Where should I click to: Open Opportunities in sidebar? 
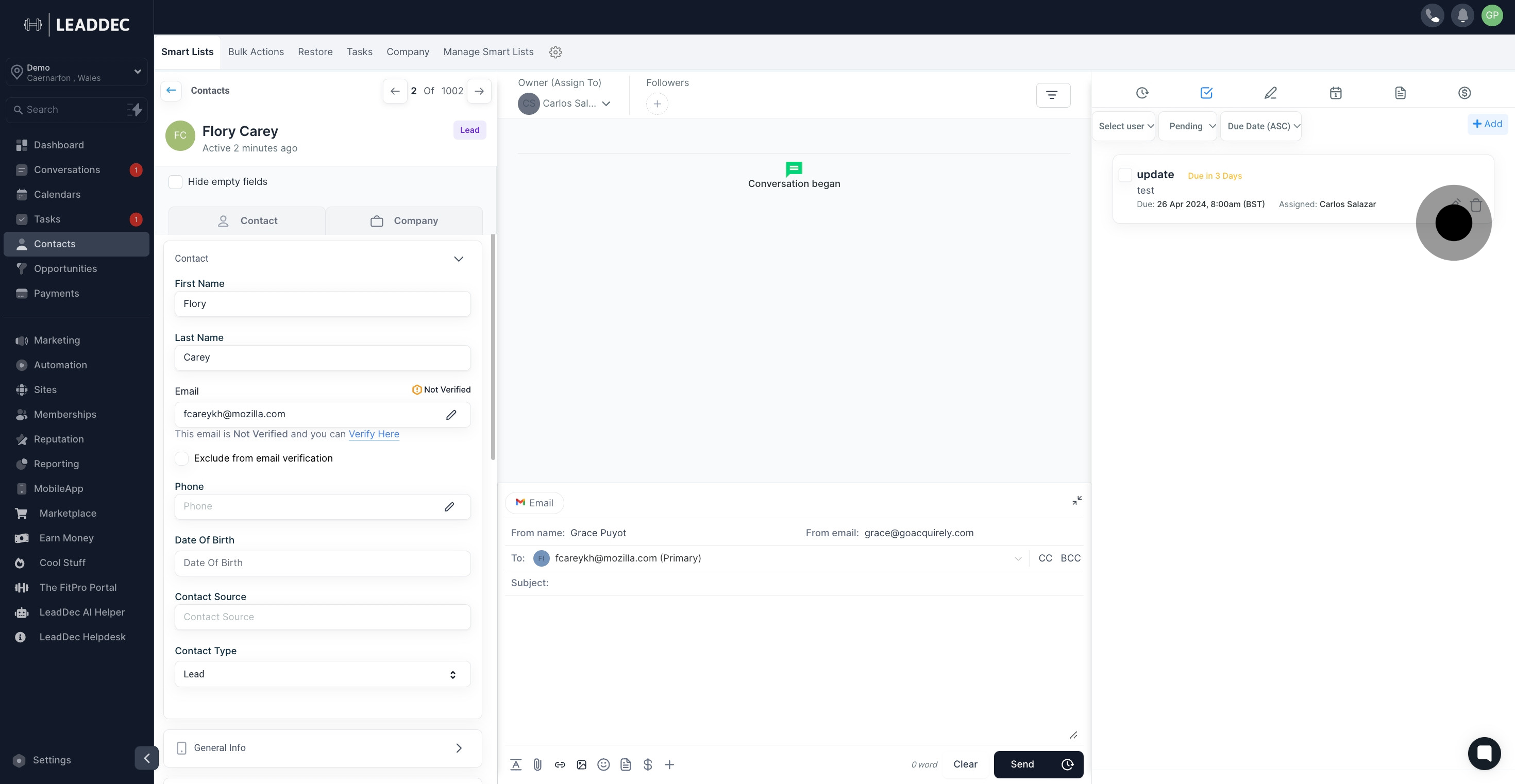pos(76,268)
